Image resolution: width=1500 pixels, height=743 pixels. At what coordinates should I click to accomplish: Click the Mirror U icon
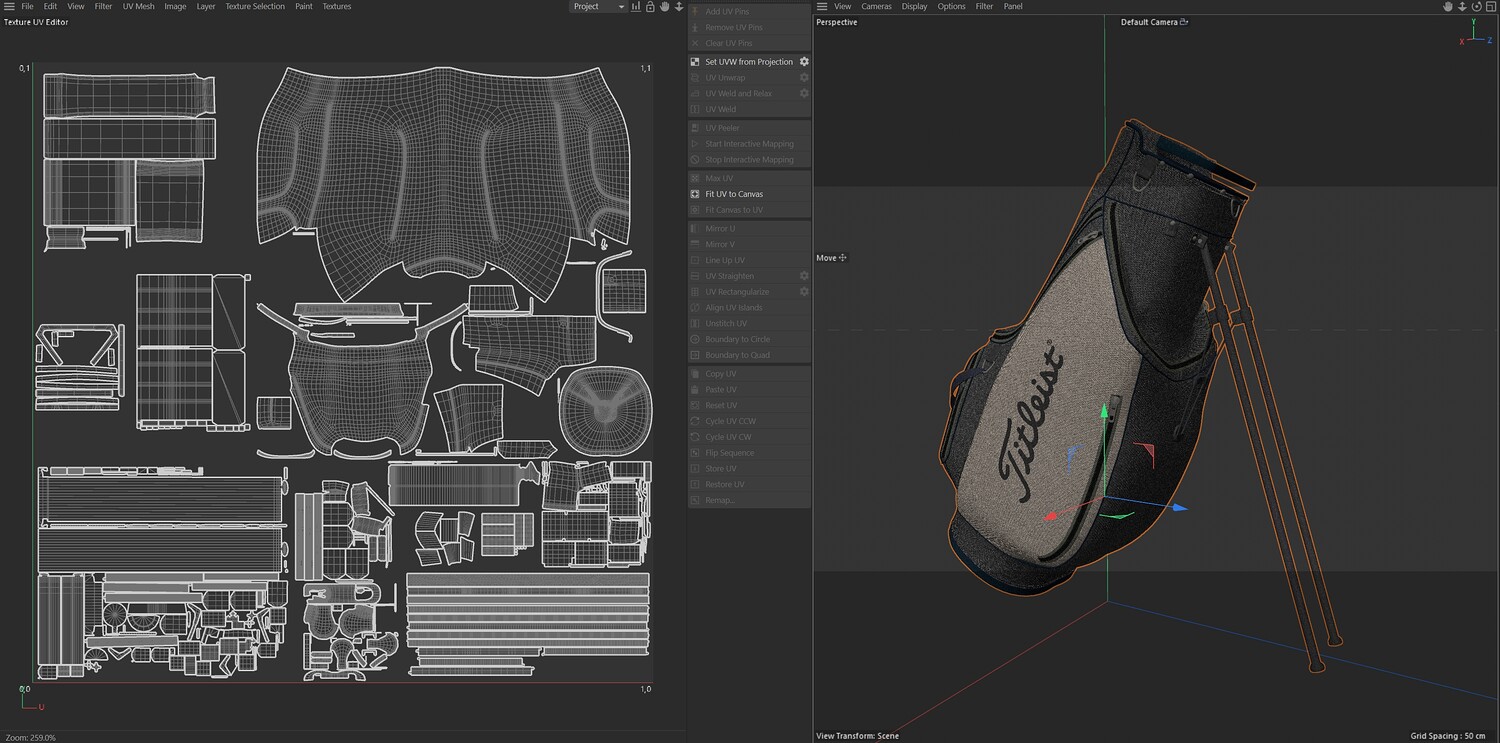(696, 229)
